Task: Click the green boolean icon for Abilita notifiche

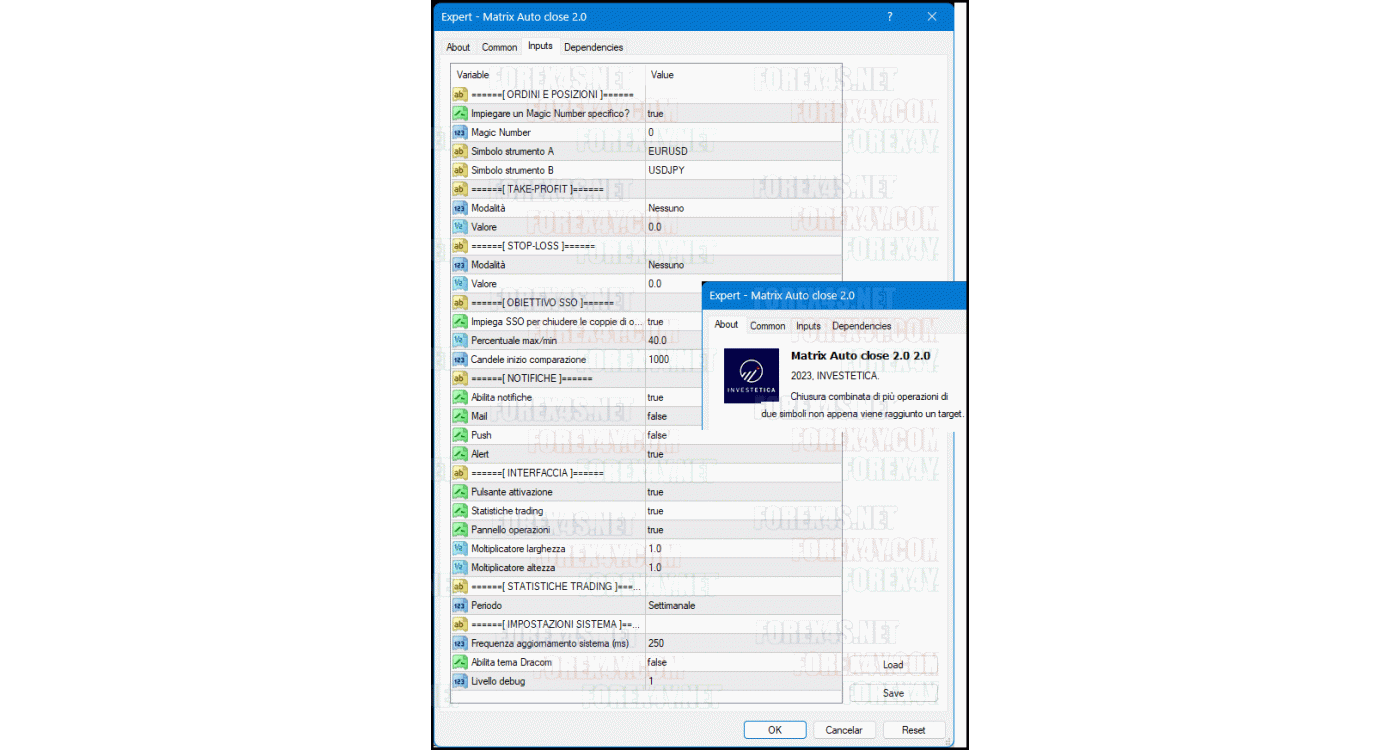Action: tap(460, 397)
